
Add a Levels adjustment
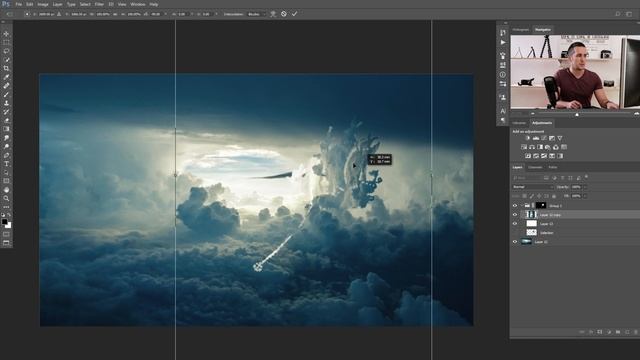536,138
